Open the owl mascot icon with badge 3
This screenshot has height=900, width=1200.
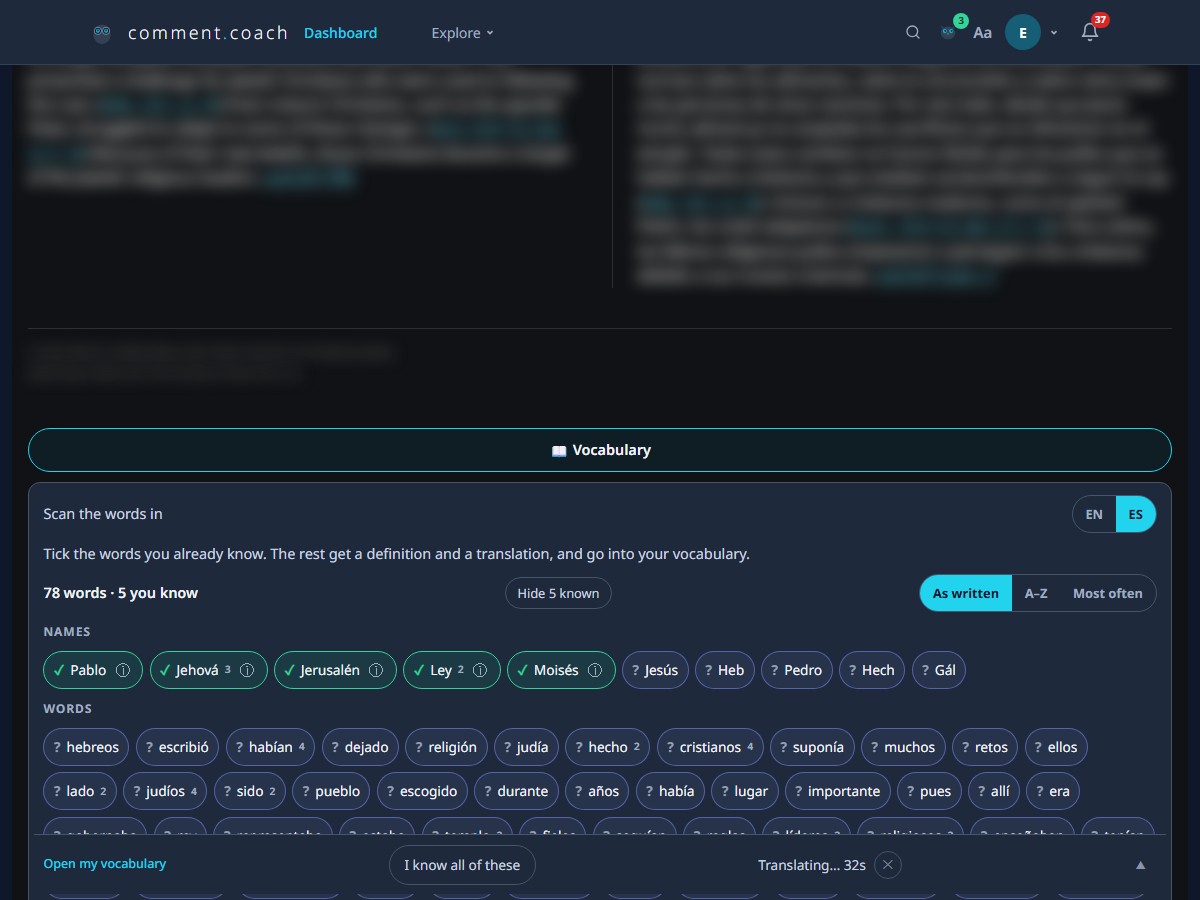[x=948, y=33]
